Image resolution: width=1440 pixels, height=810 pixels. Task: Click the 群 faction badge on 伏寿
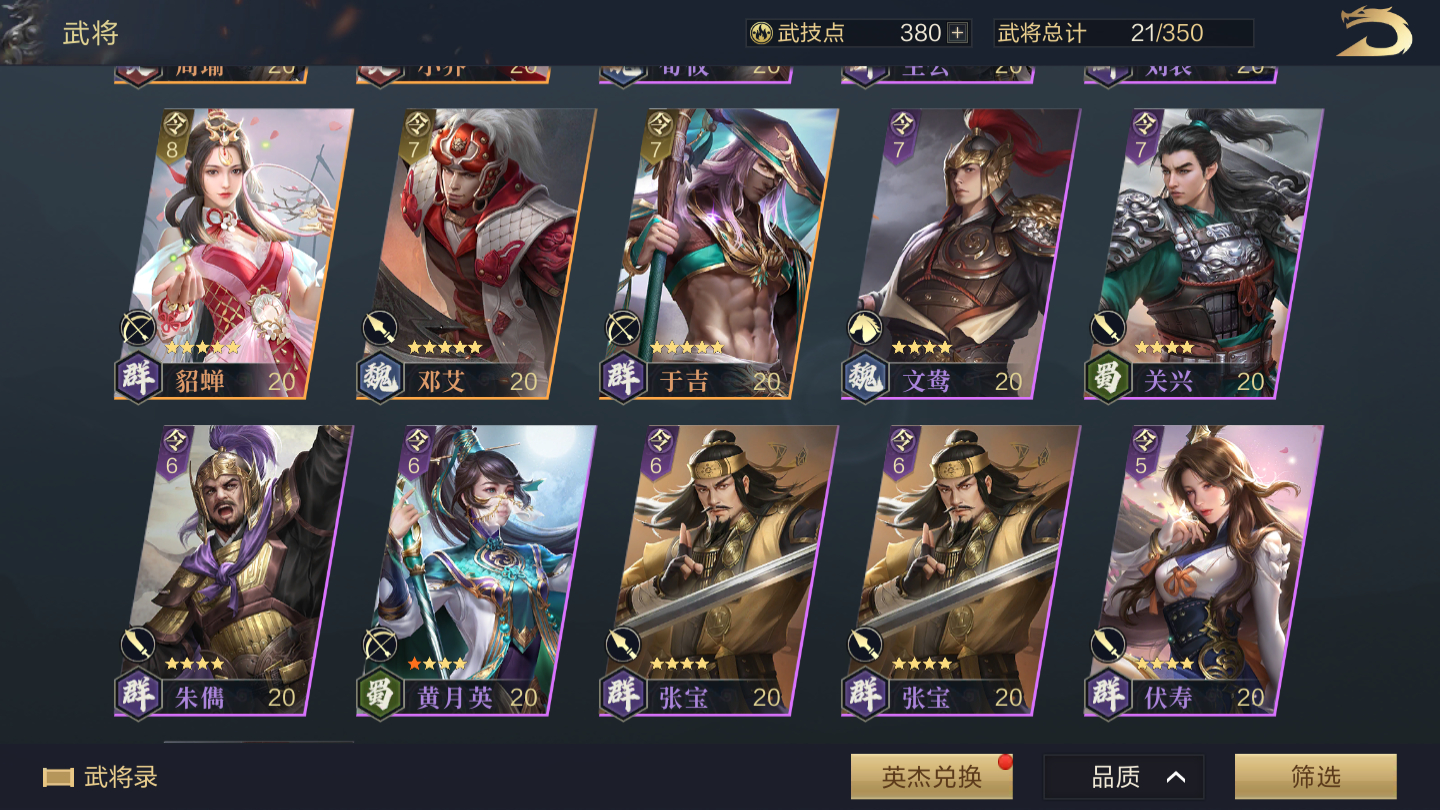(1108, 696)
